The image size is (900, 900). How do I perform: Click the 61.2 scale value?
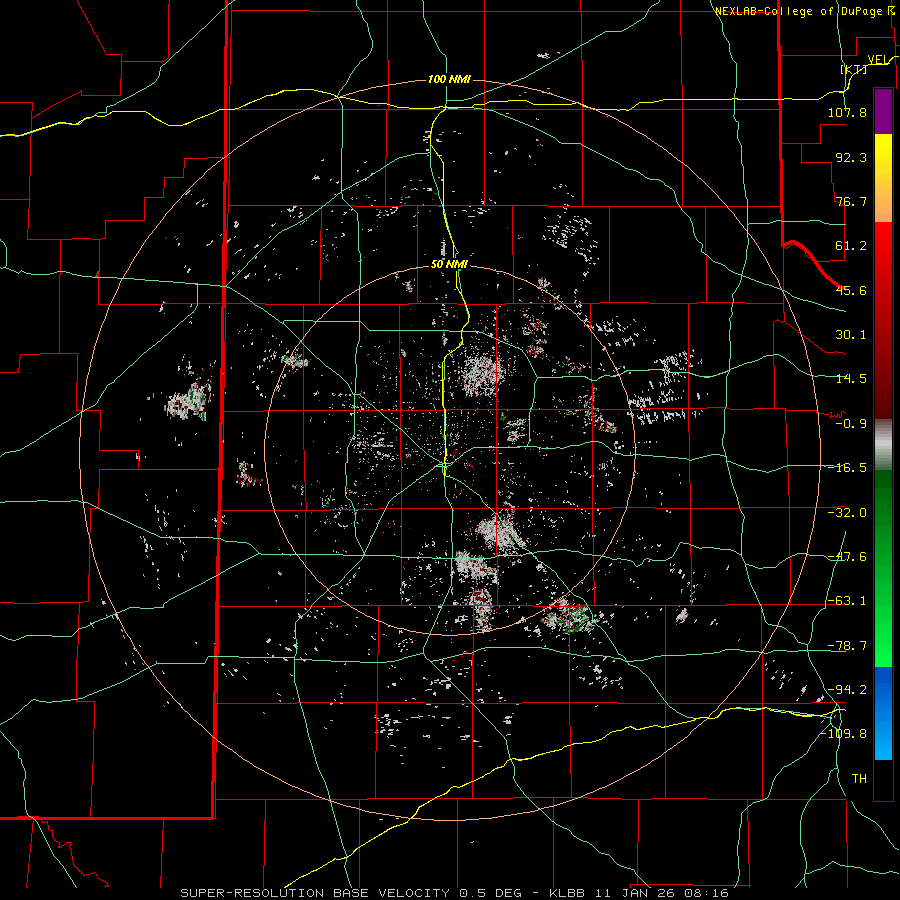pos(851,246)
